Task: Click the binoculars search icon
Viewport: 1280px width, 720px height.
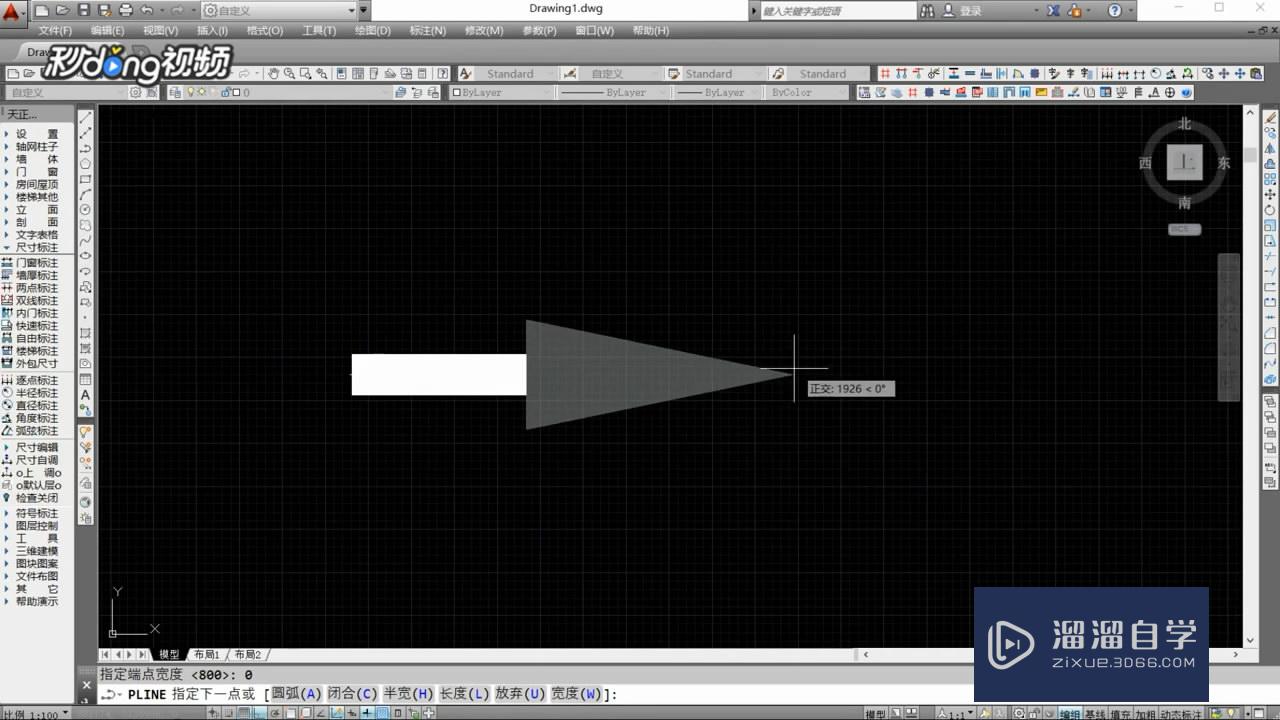Action: click(x=928, y=10)
